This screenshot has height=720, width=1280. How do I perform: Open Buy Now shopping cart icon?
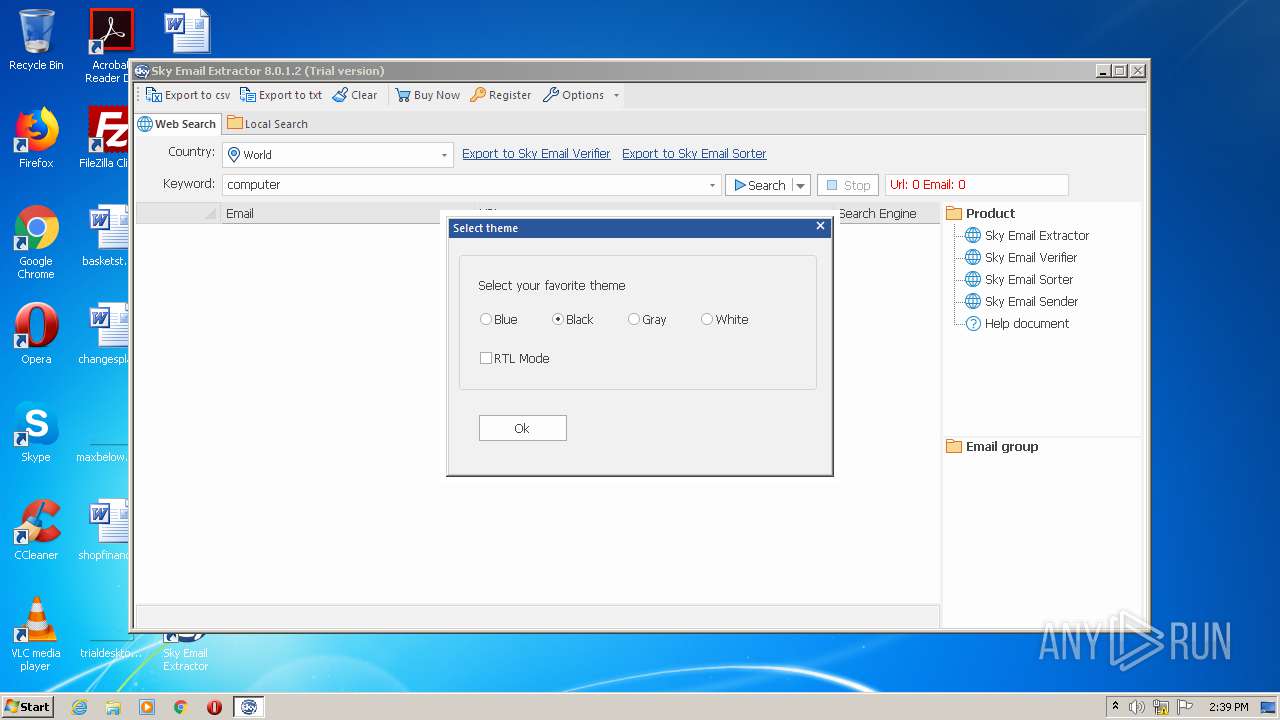[x=403, y=95]
